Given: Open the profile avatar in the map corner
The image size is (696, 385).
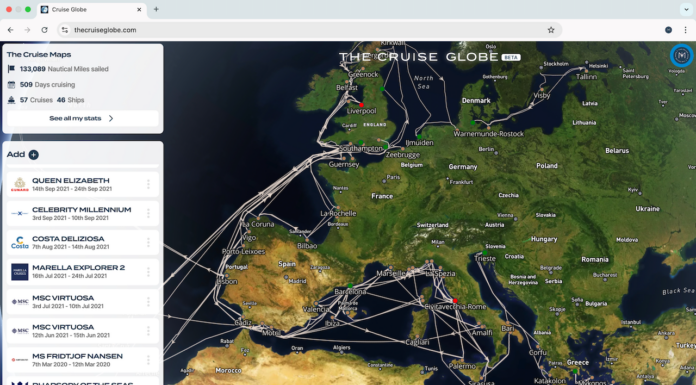Looking at the screenshot, I should 681,56.
